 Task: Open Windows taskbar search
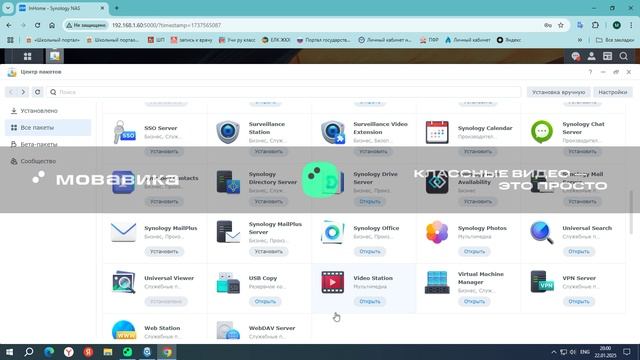coord(29,352)
